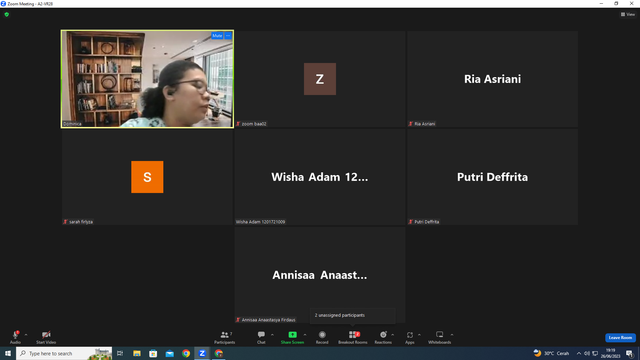Screen dimensions: 640x360
Task: Open first Chrome icon in taskbar
Action: 186,353
